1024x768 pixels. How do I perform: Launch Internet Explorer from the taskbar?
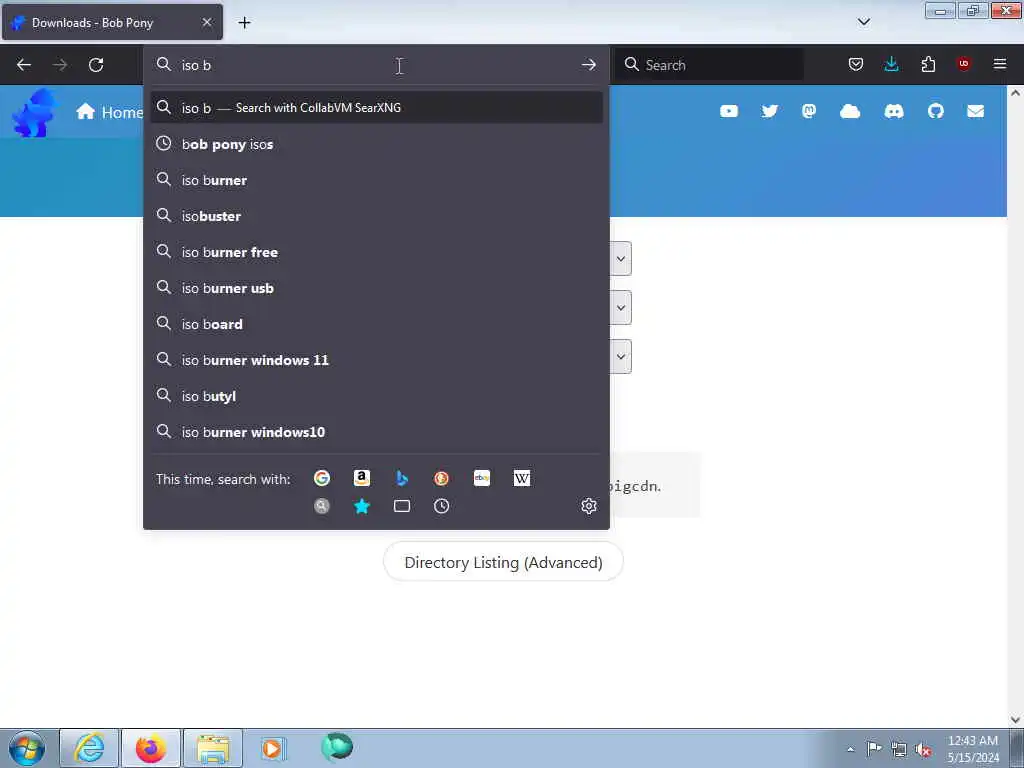coord(89,748)
